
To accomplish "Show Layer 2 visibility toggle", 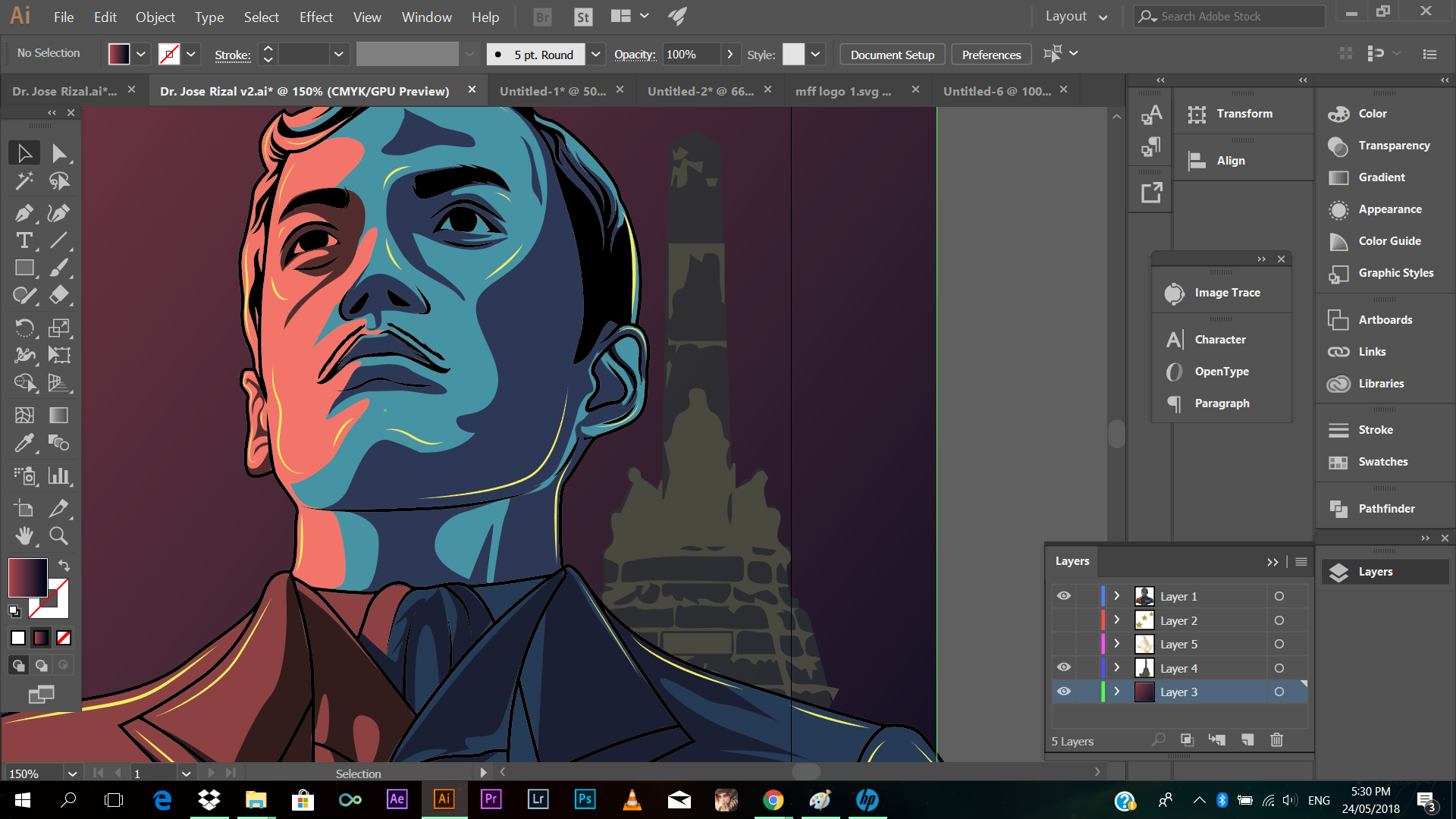I will pyautogui.click(x=1064, y=620).
